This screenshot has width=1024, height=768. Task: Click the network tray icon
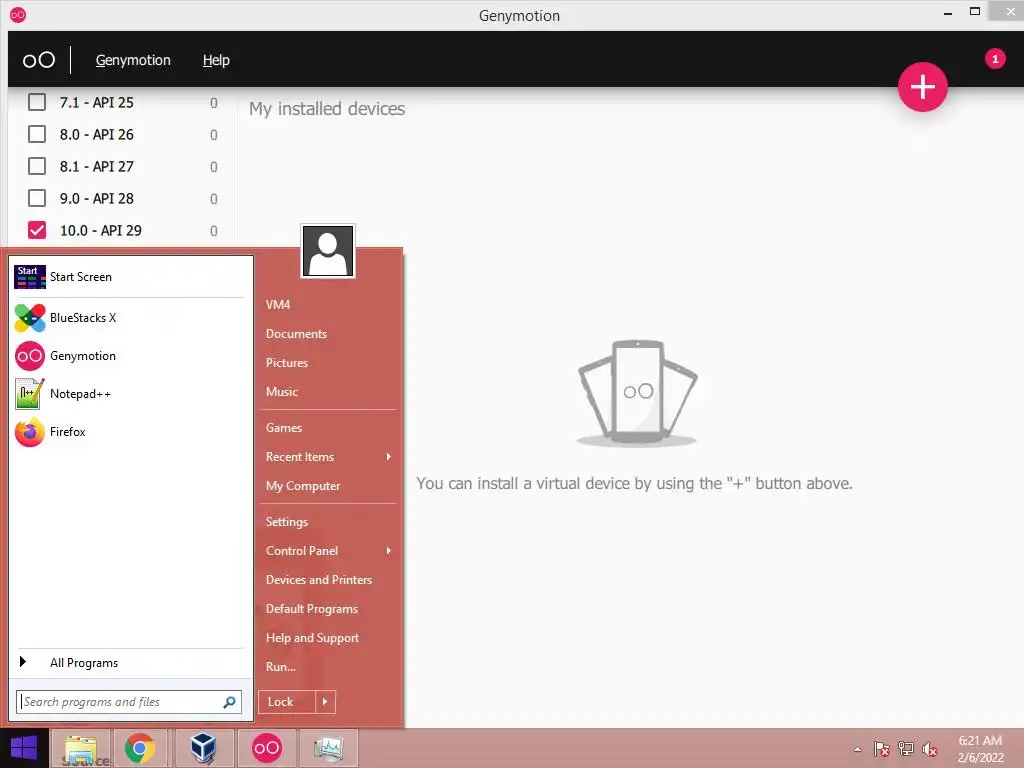tap(906, 749)
